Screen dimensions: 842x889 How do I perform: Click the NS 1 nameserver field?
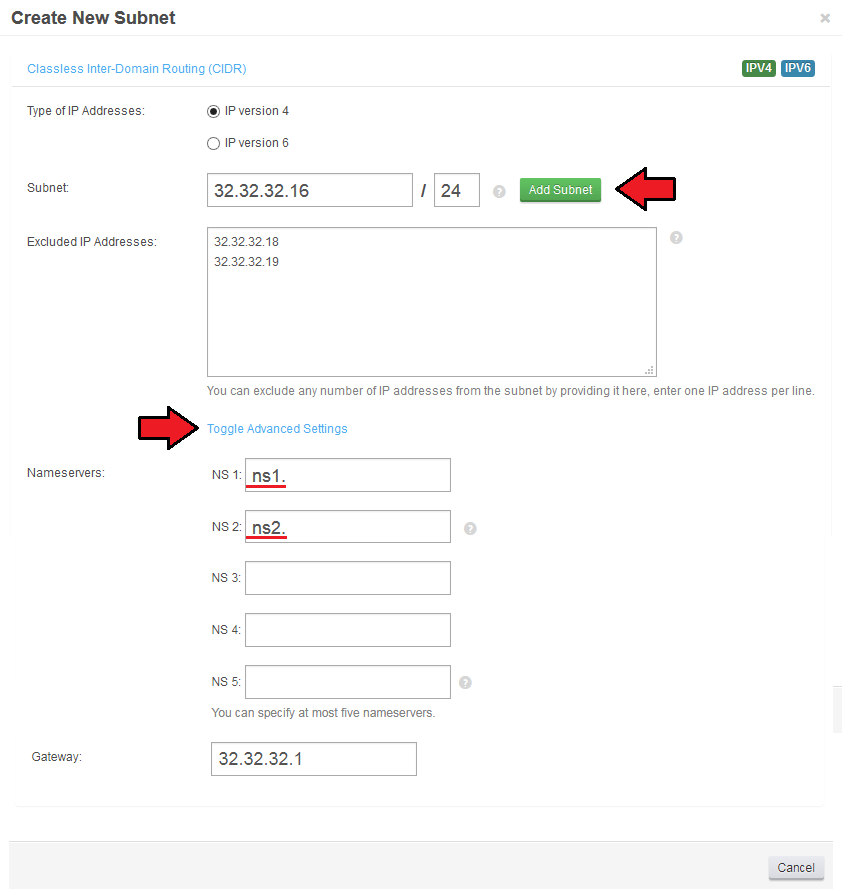tap(348, 475)
